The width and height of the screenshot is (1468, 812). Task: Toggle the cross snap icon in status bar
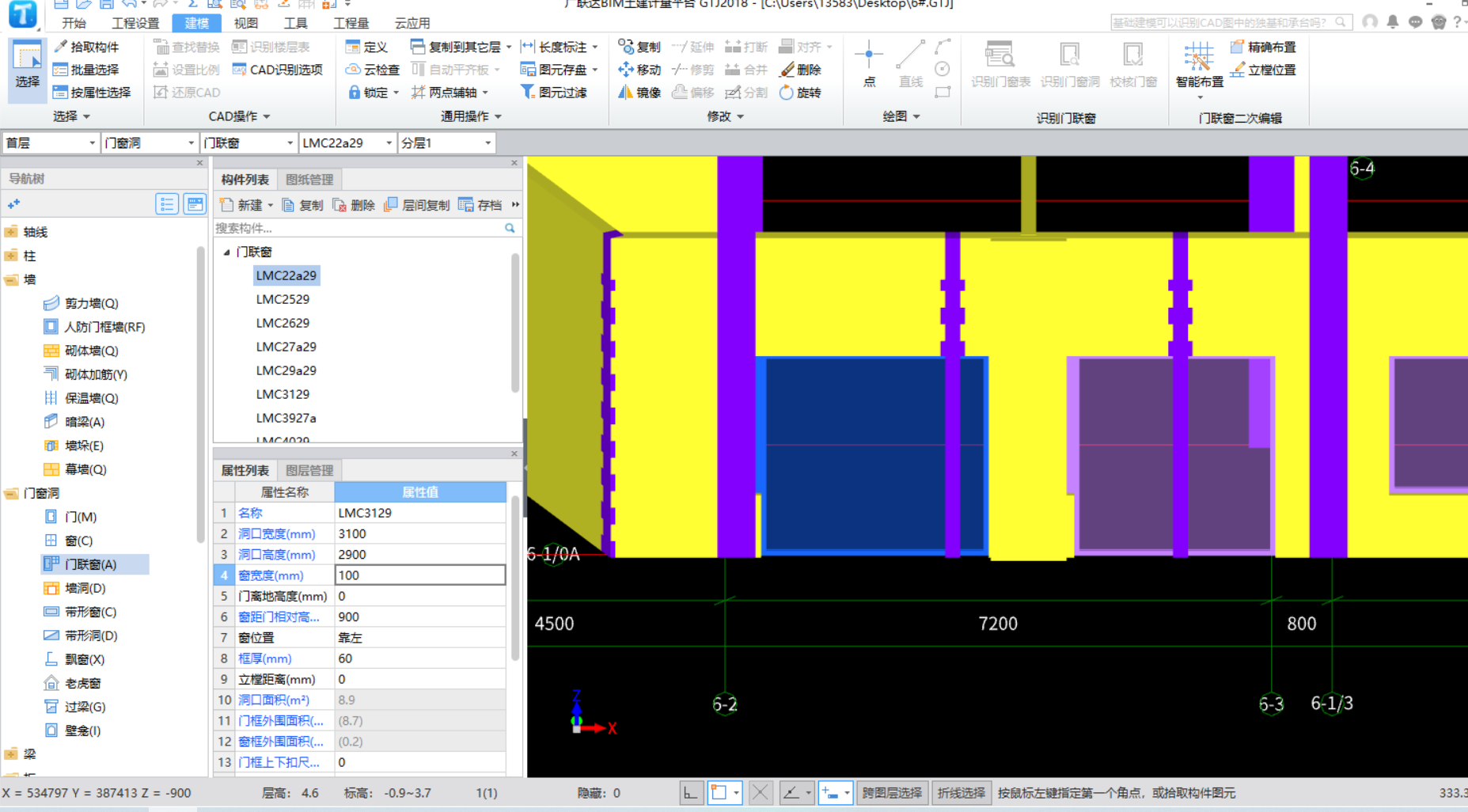pyautogui.click(x=760, y=792)
